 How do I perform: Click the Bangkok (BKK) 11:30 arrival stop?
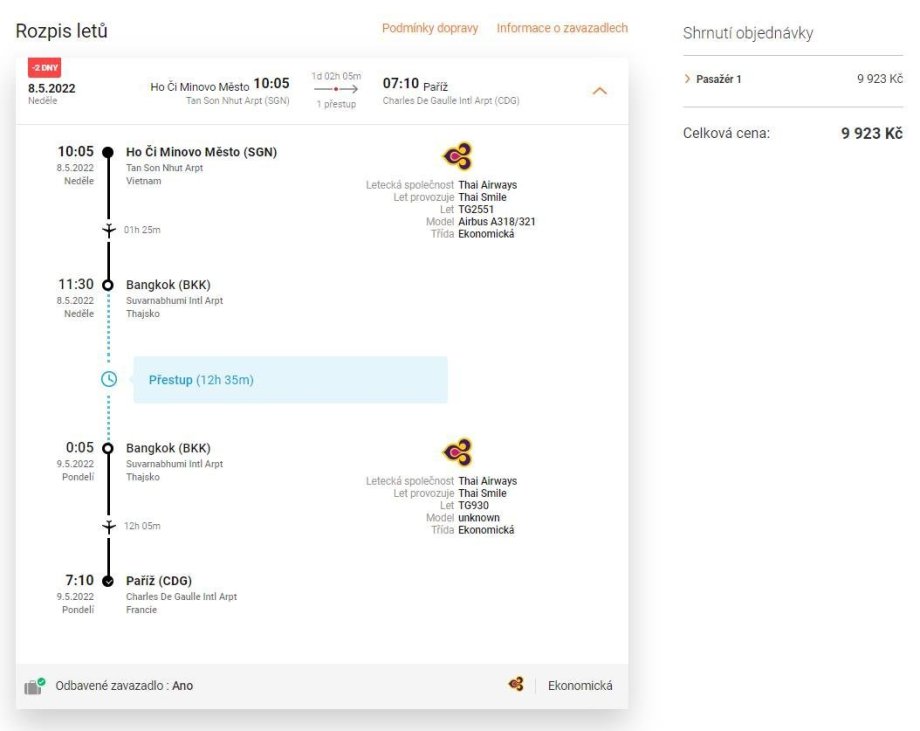(x=168, y=285)
